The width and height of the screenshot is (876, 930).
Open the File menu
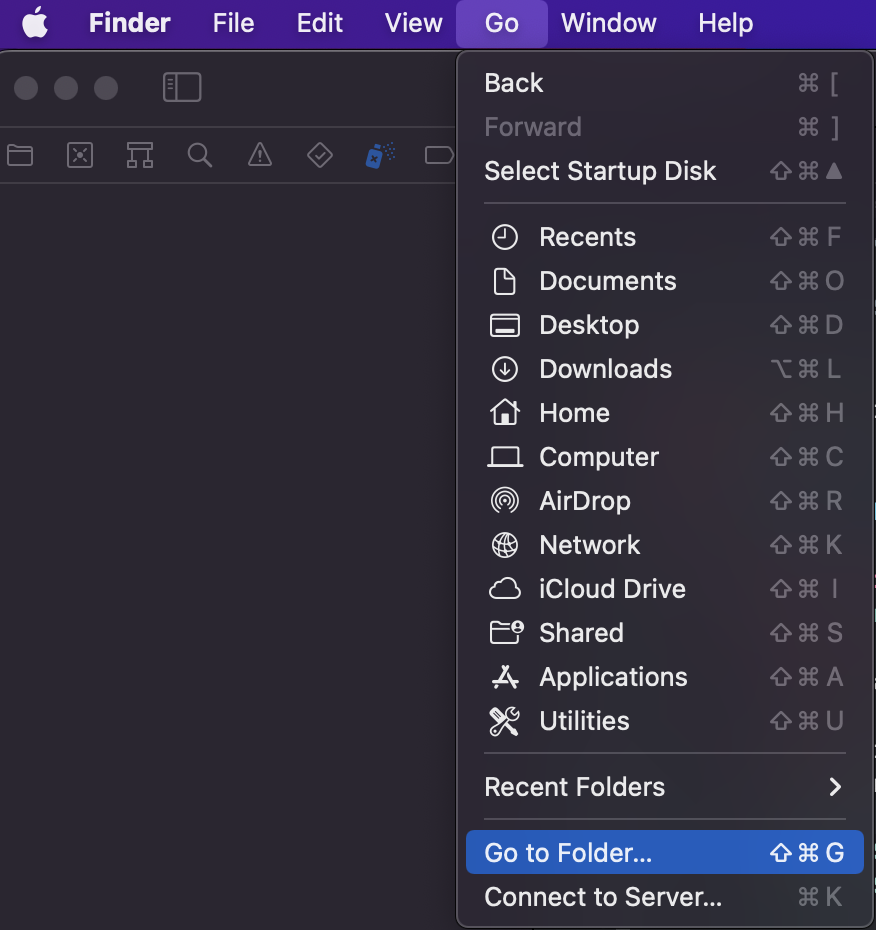click(233, 23)
